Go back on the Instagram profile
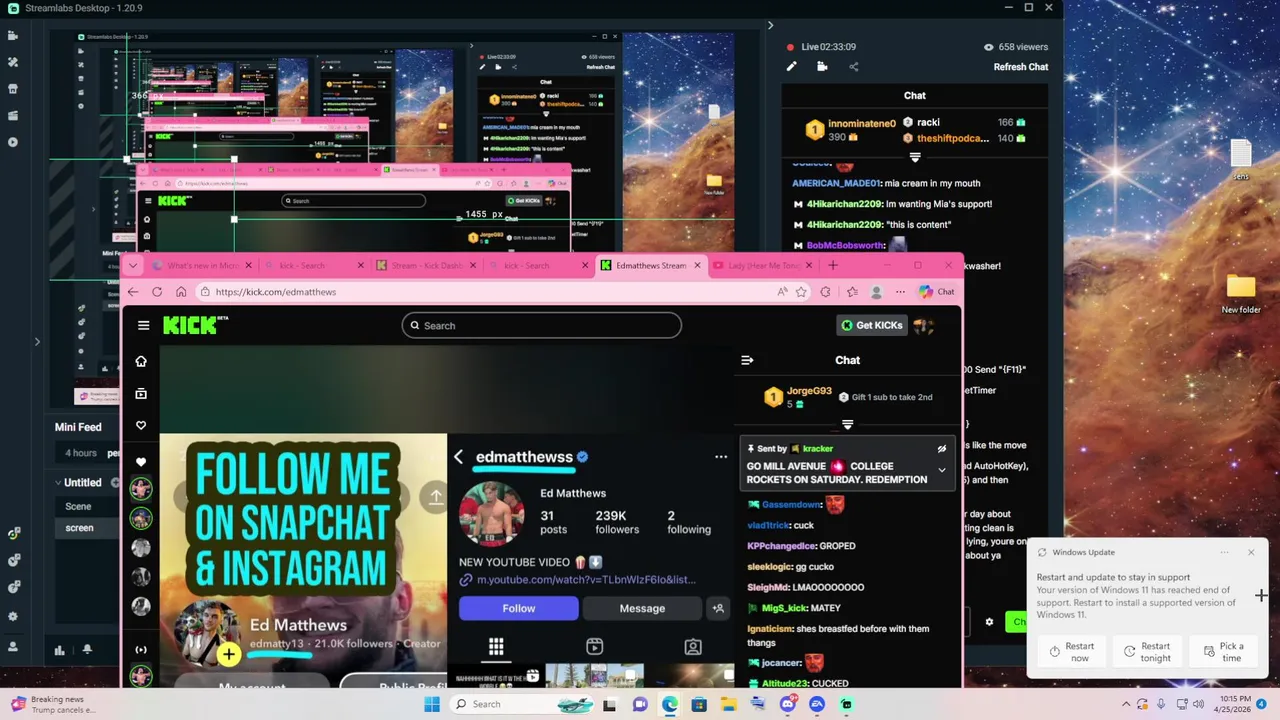The height and width of the screenshot is (720, 1280). (x=458, y=457)
